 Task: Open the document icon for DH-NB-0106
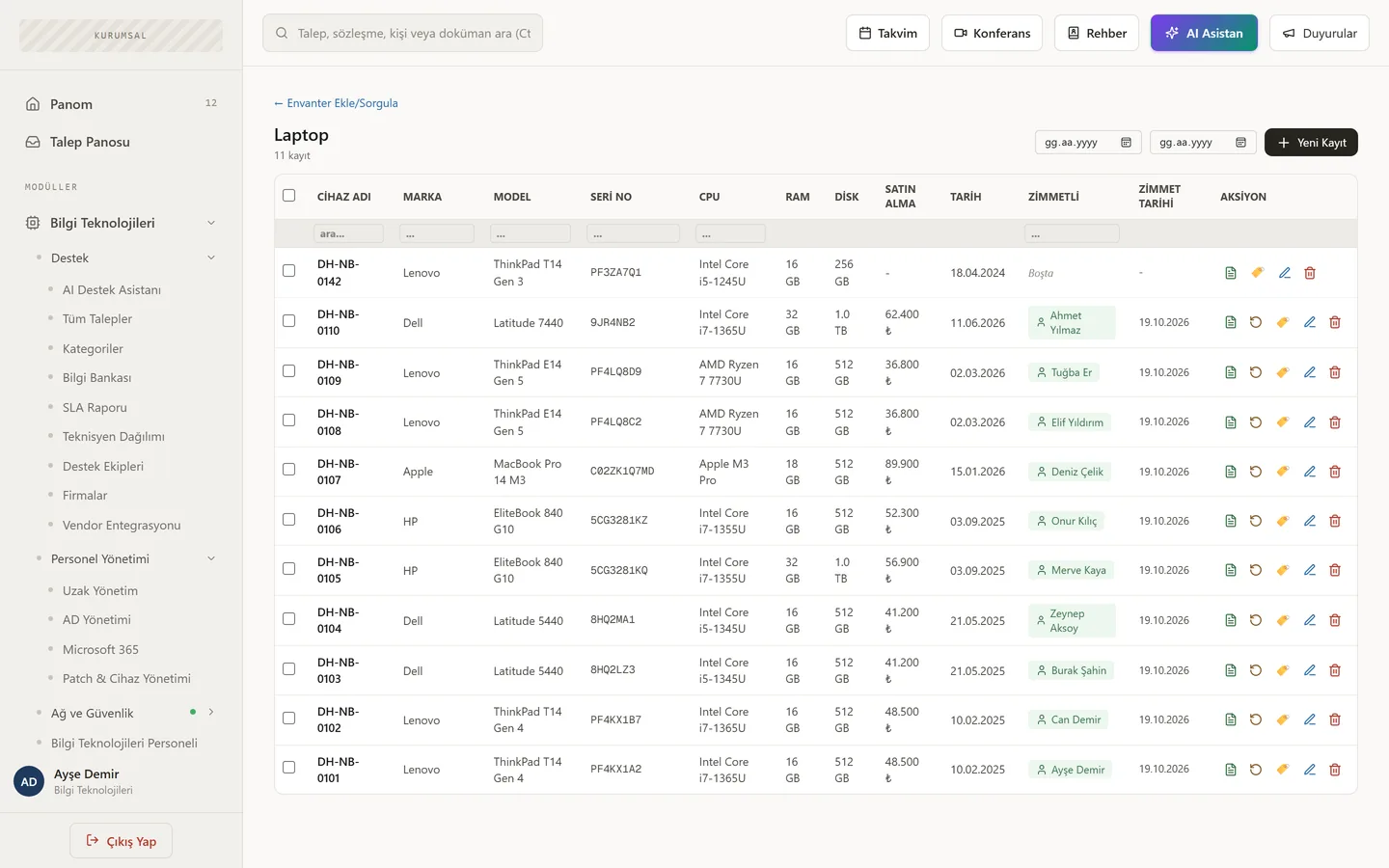1231,521
